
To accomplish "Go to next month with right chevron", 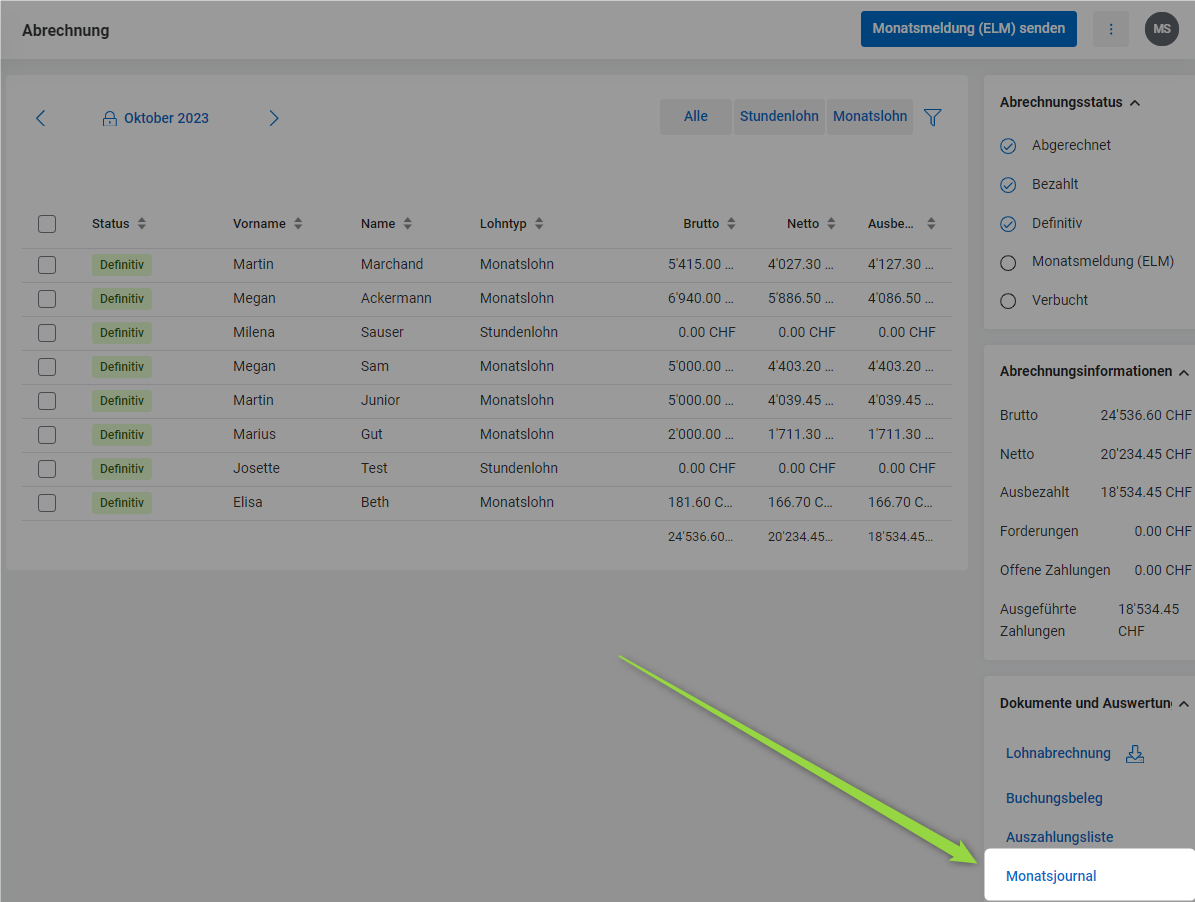I will pos(273,118).
